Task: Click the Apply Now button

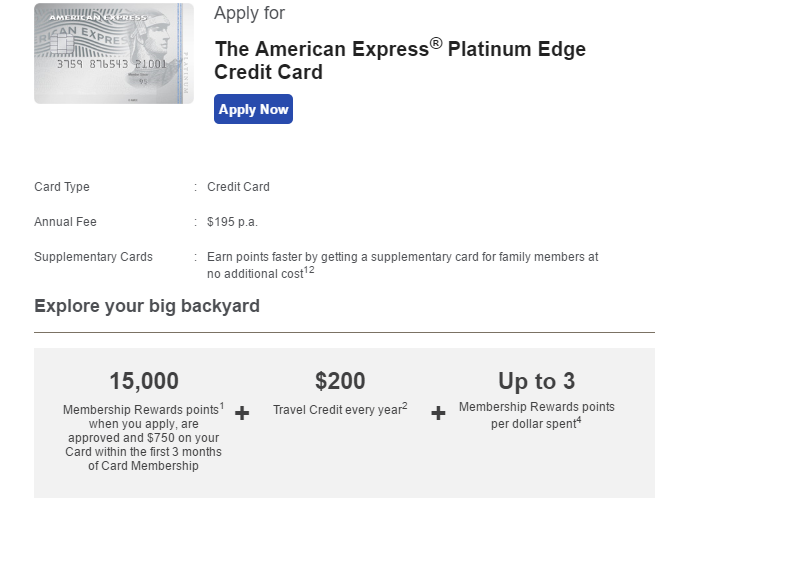Action: [253, 109]
